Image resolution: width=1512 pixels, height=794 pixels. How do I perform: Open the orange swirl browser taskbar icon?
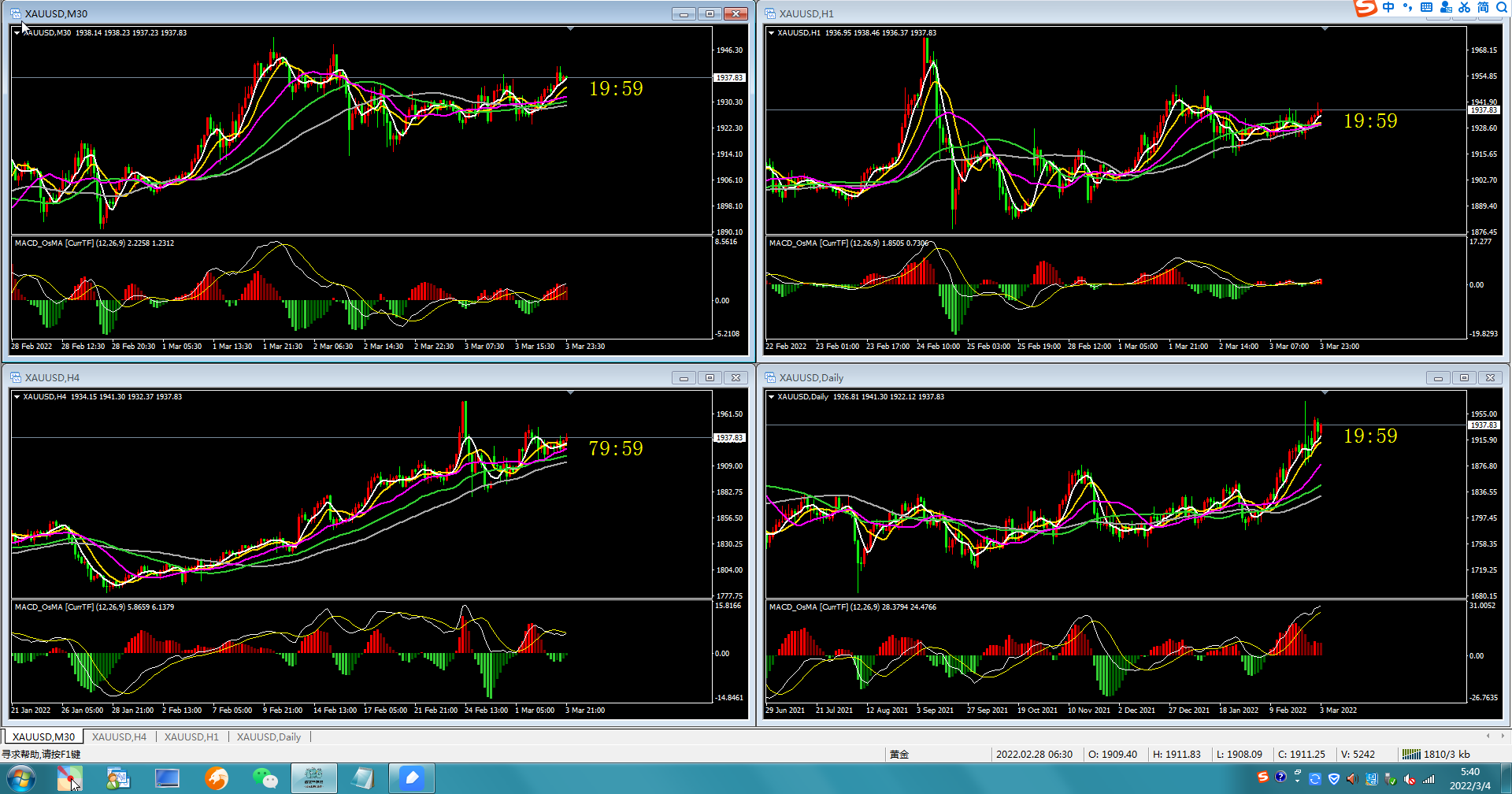pos(217,779)
